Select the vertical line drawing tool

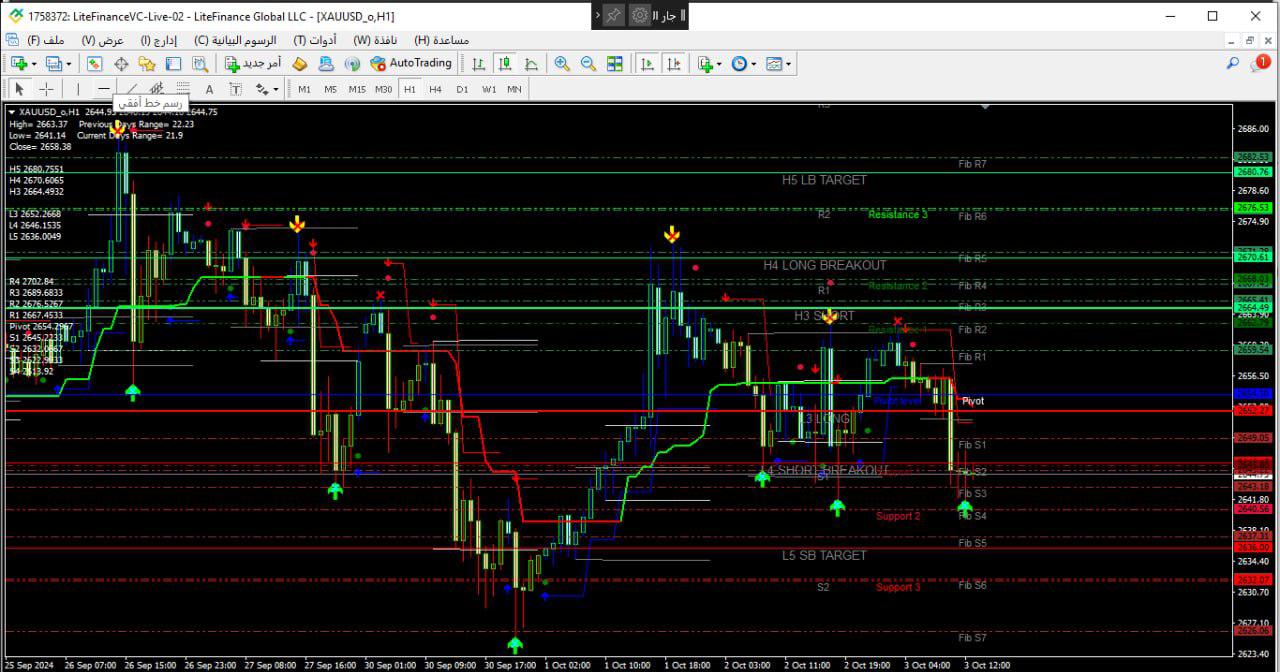click(x=78, y=89)
